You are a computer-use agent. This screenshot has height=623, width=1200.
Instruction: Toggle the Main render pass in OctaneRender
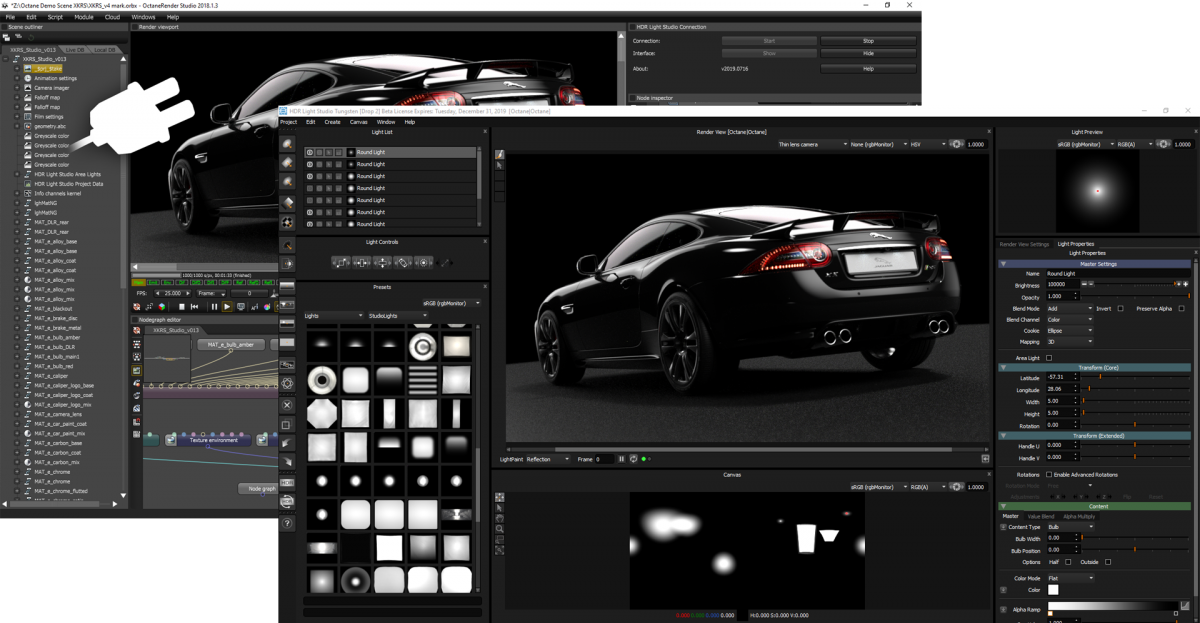click(x=140, y=282)
